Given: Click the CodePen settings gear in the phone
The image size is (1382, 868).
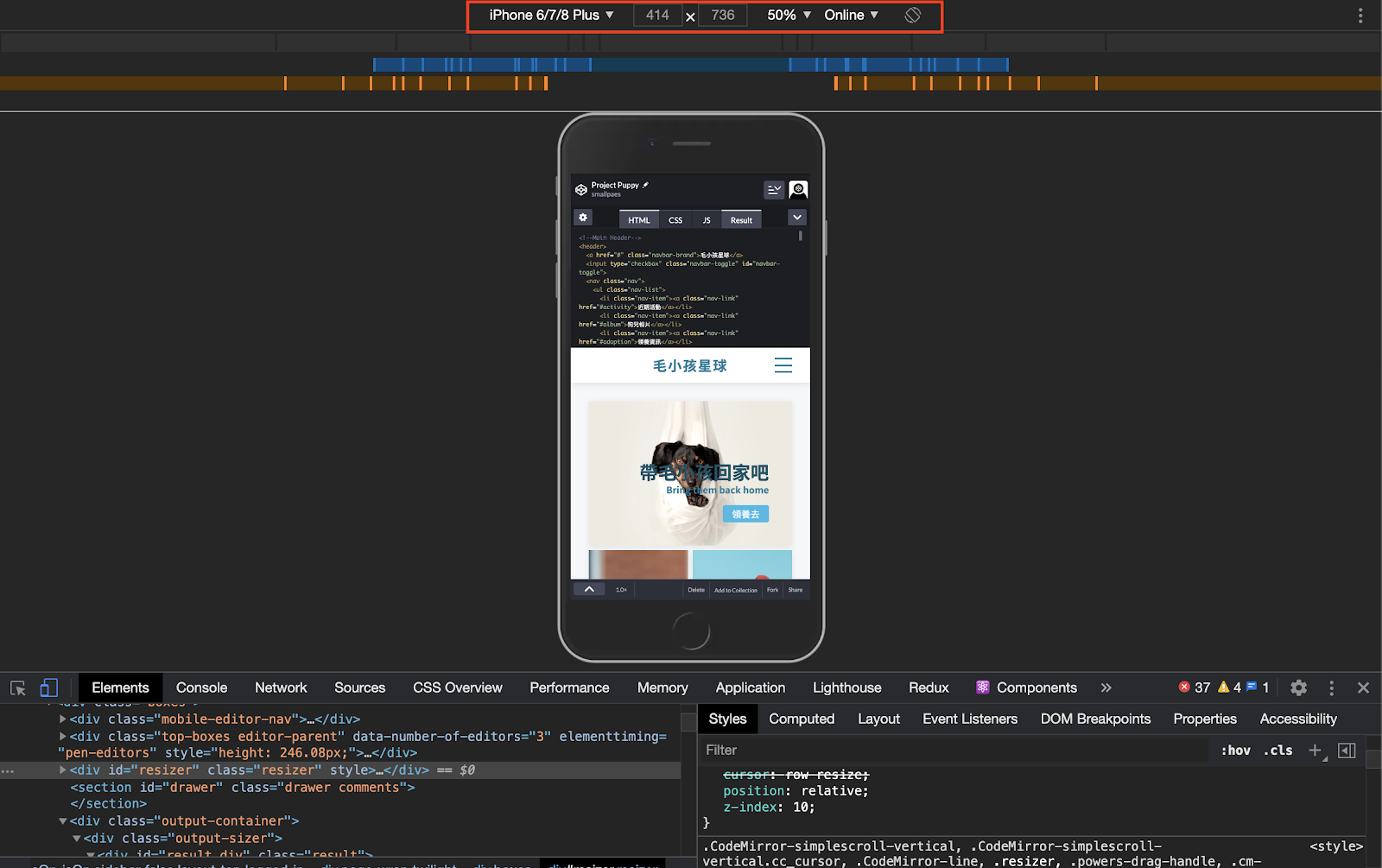Looking at the screenshot, I should click(x=583, y=218).
